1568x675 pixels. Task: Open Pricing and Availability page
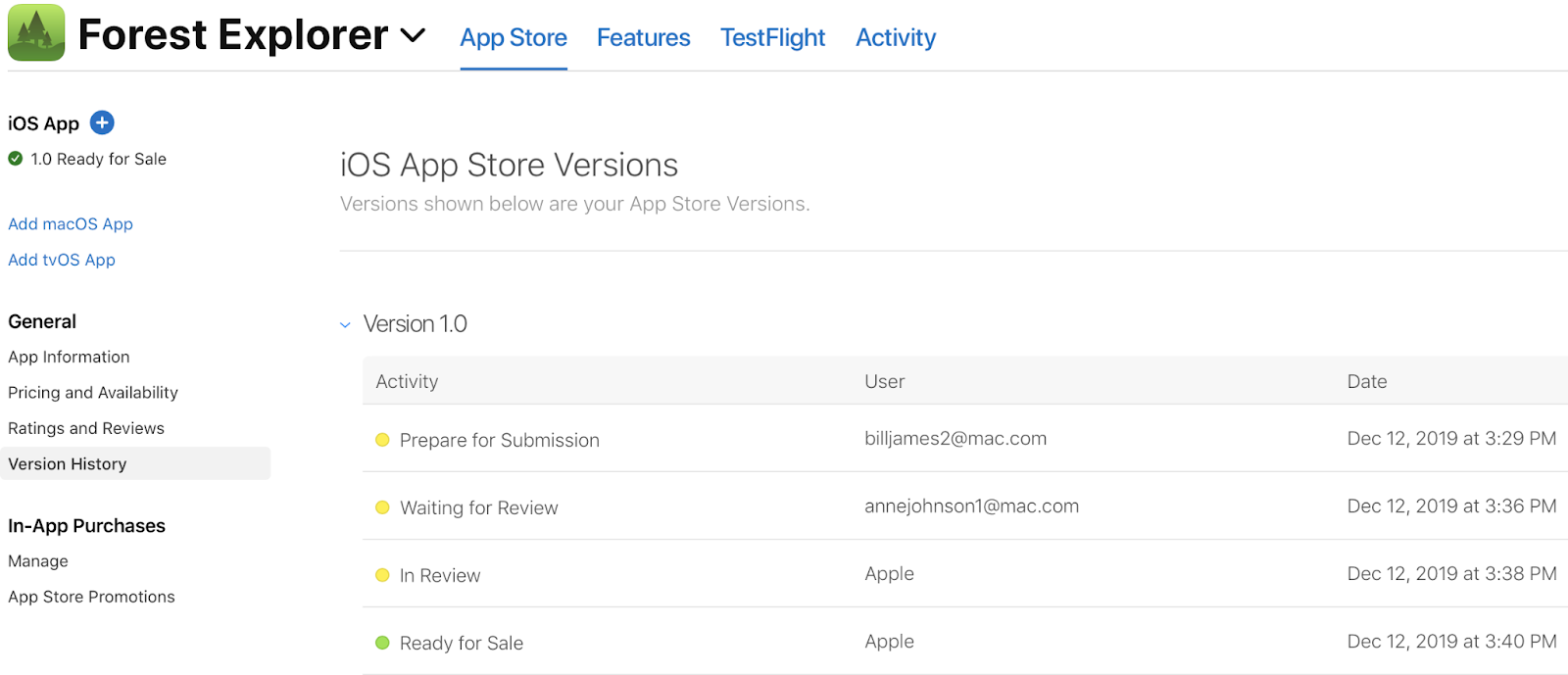93,393
